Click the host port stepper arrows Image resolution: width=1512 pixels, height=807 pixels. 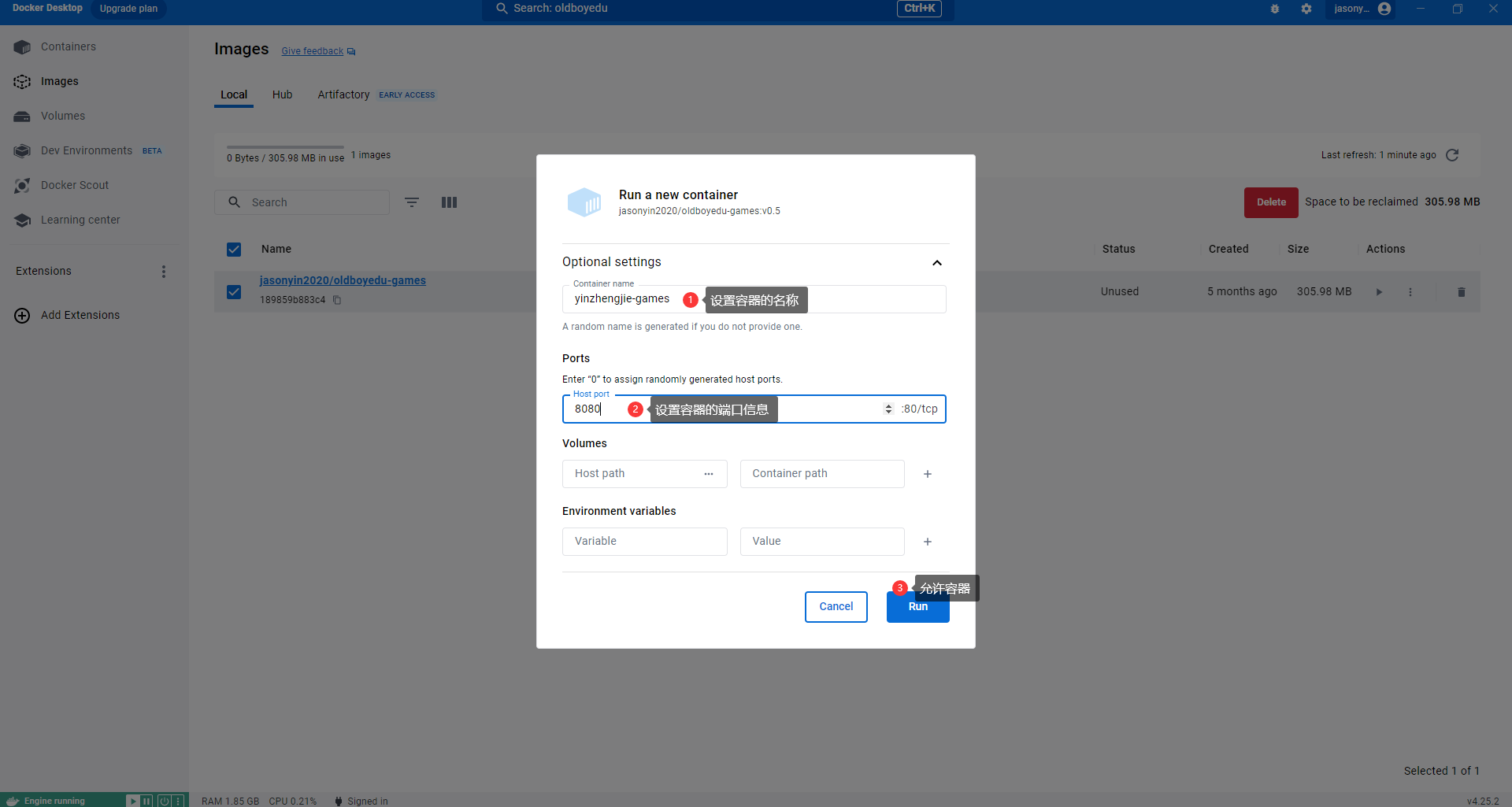click(x=888, y=409)
